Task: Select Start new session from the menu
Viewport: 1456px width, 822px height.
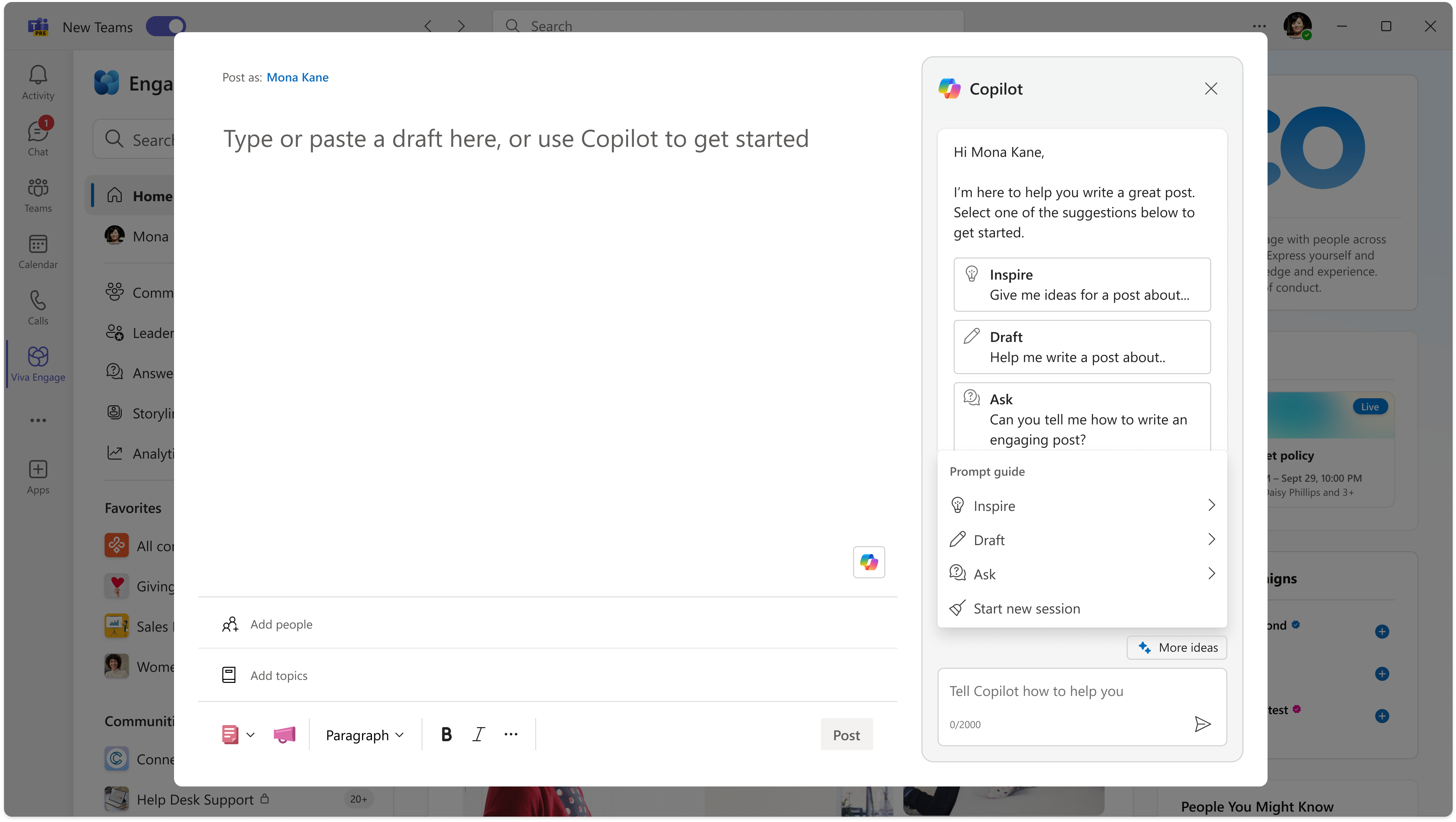Action: [1026, 608]
